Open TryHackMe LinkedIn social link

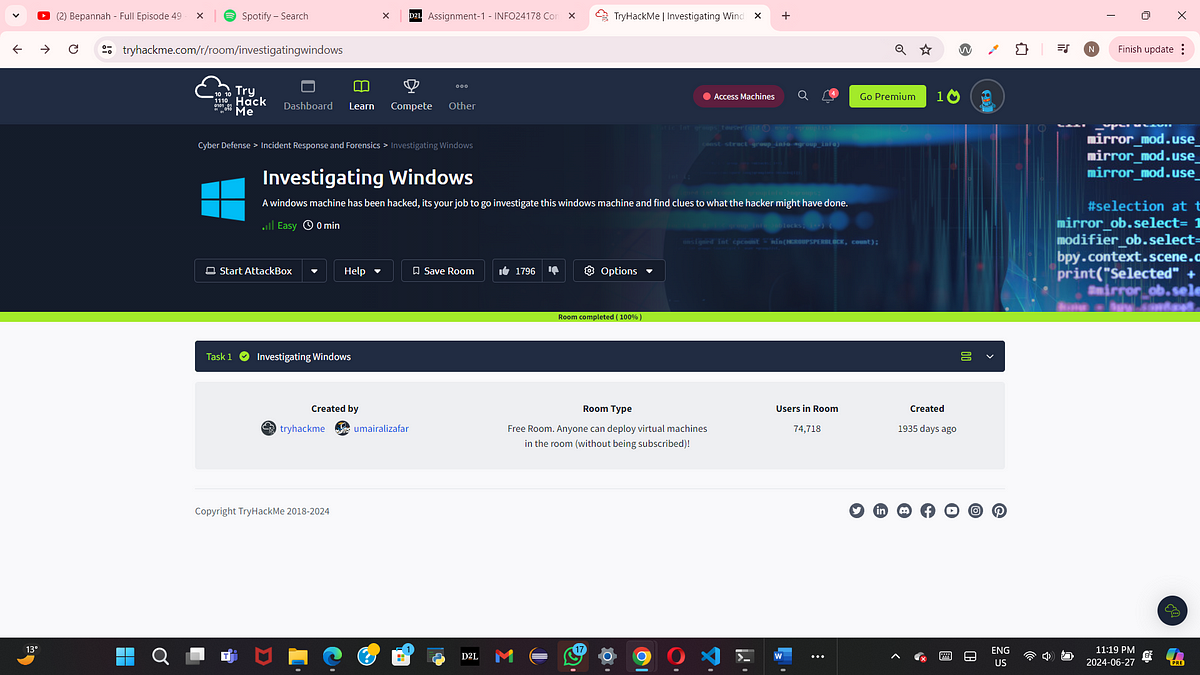coord(881,510)
